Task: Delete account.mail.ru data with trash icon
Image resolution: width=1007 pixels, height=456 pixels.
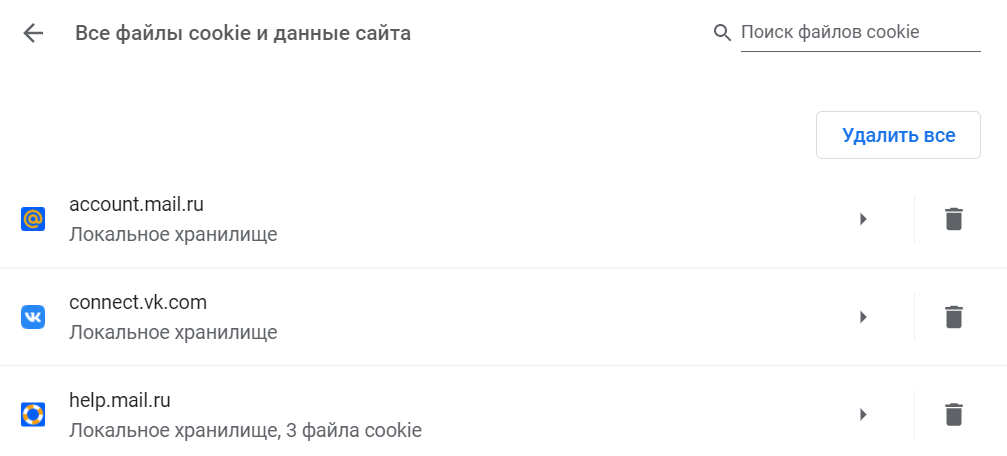Action: click(x=954, y=219)
